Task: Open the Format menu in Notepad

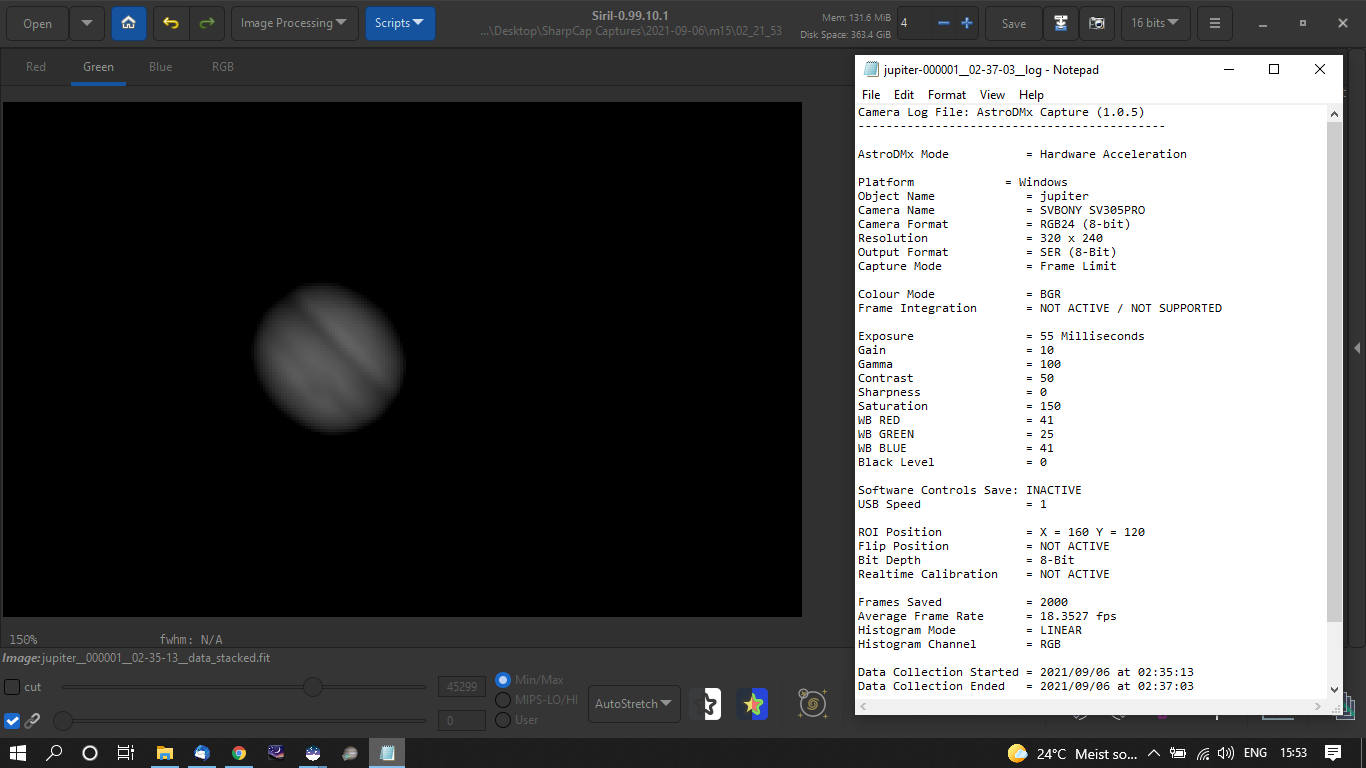Action: [x=947, y=95]
